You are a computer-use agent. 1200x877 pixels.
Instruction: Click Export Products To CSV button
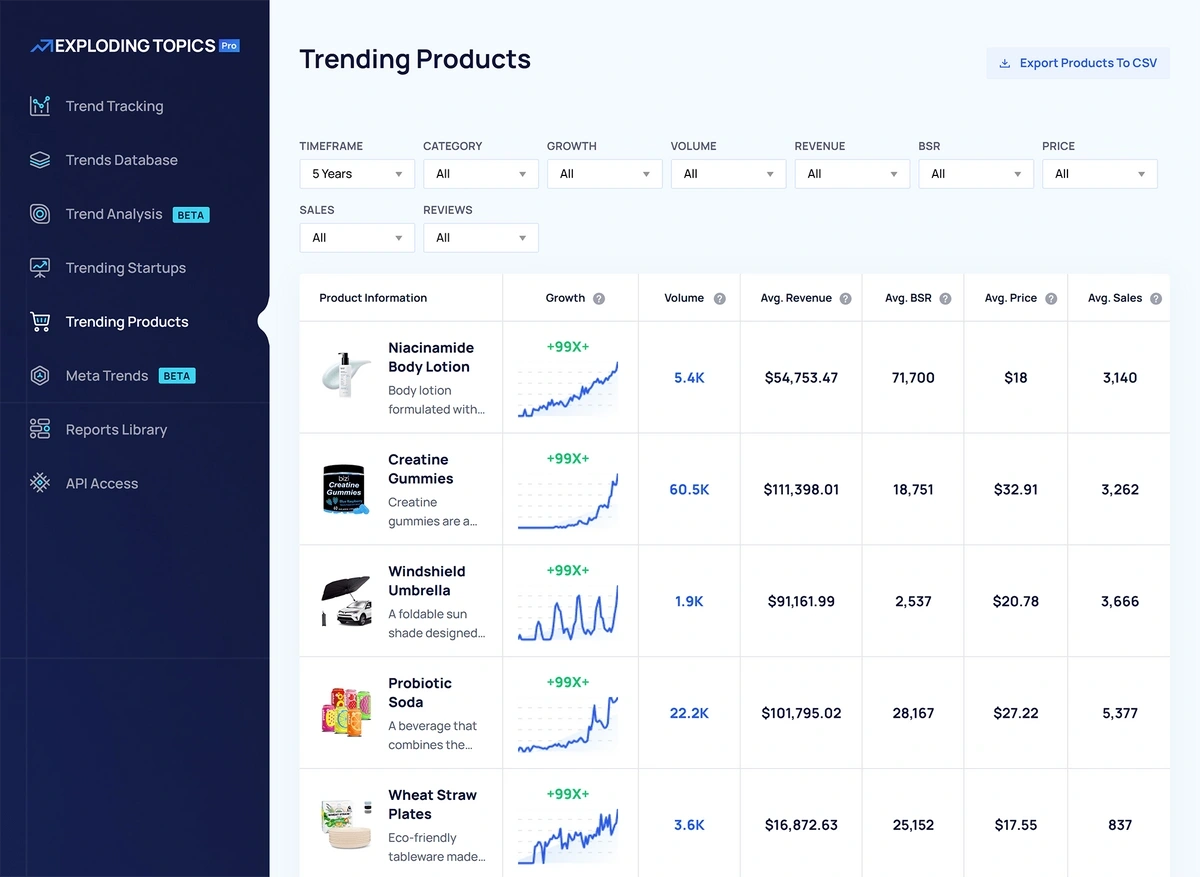point(1078,63)
